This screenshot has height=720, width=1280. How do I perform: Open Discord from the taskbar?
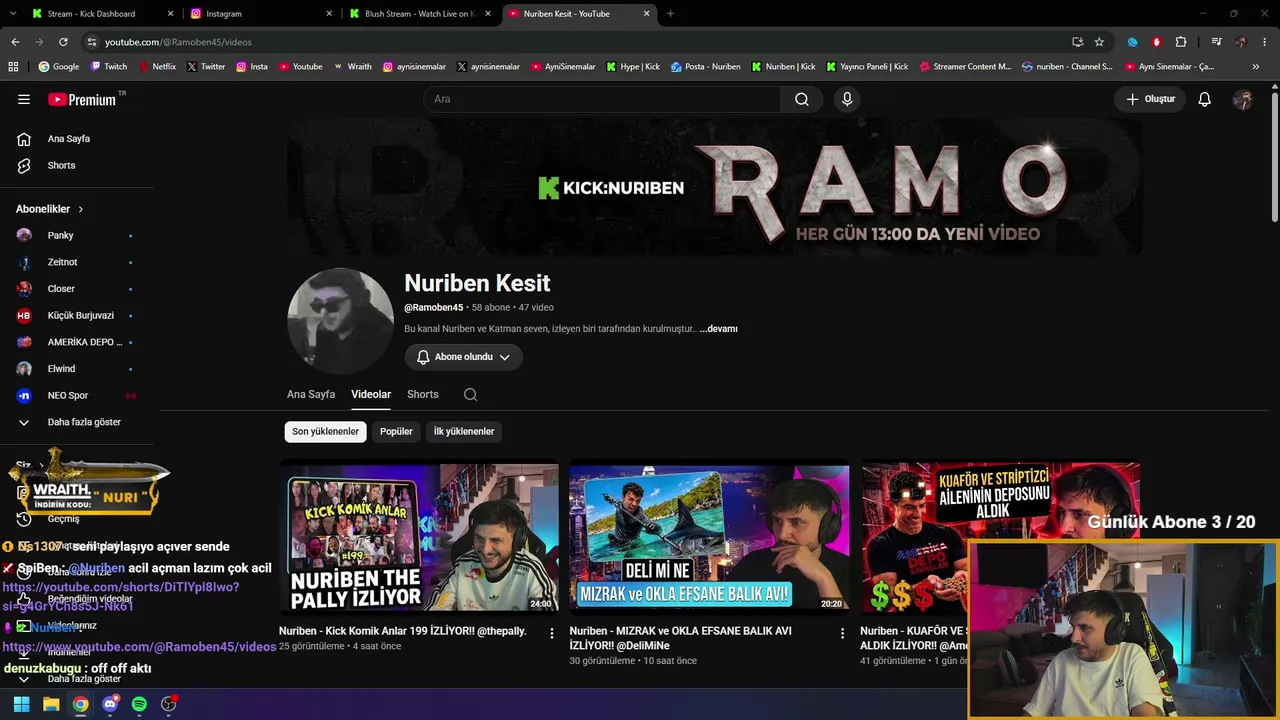(x=110, y=704)
